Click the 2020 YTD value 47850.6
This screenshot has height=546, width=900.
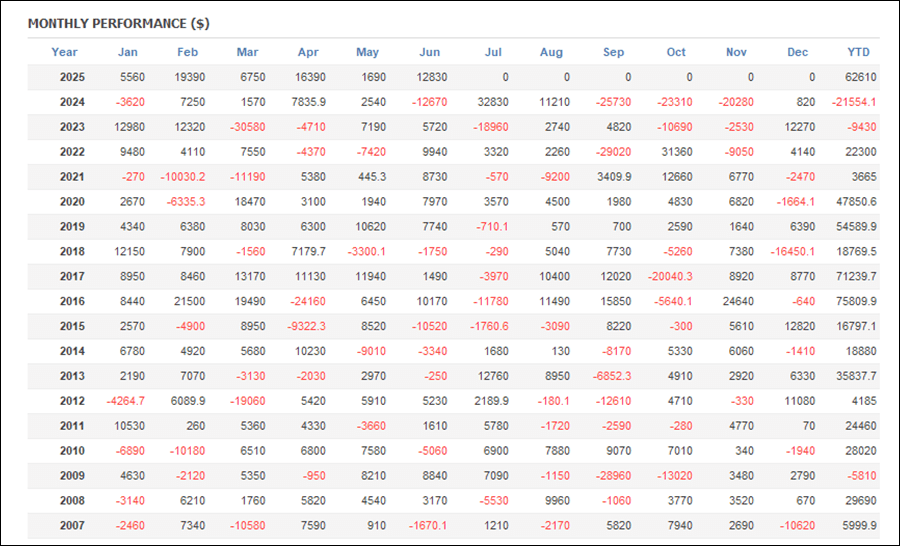[856, 202]
